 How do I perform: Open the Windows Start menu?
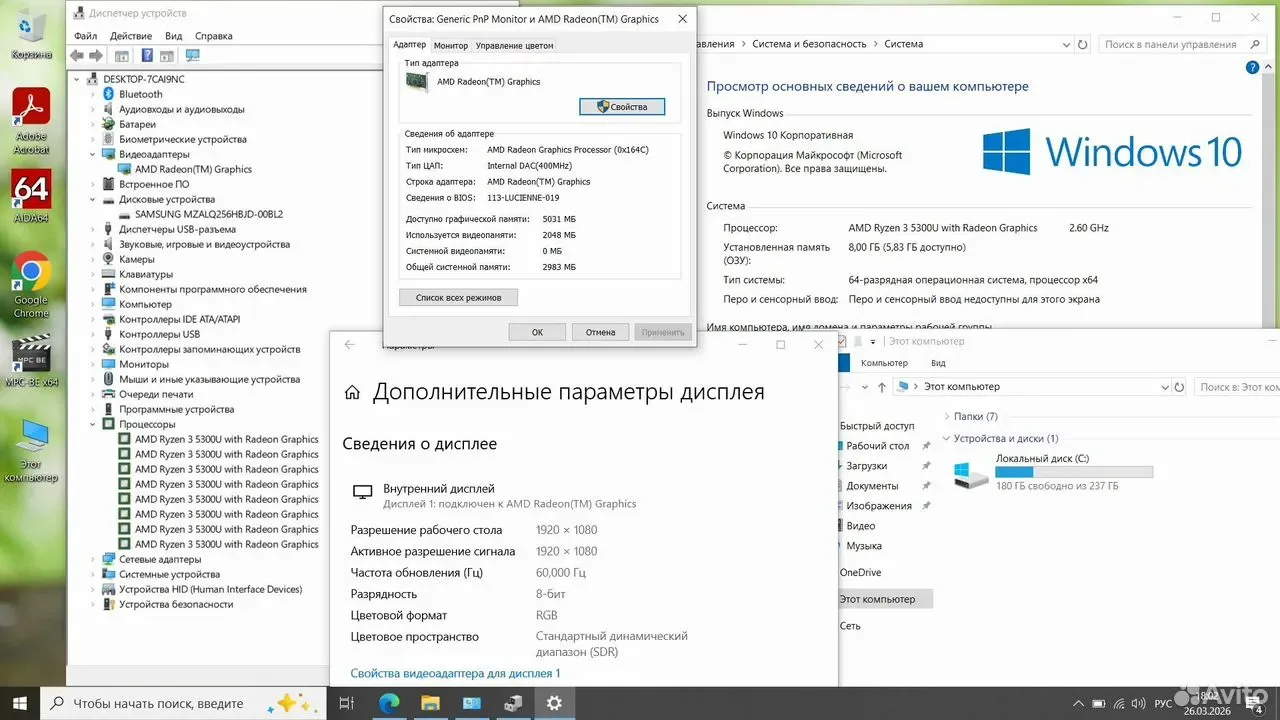(19, 702)
